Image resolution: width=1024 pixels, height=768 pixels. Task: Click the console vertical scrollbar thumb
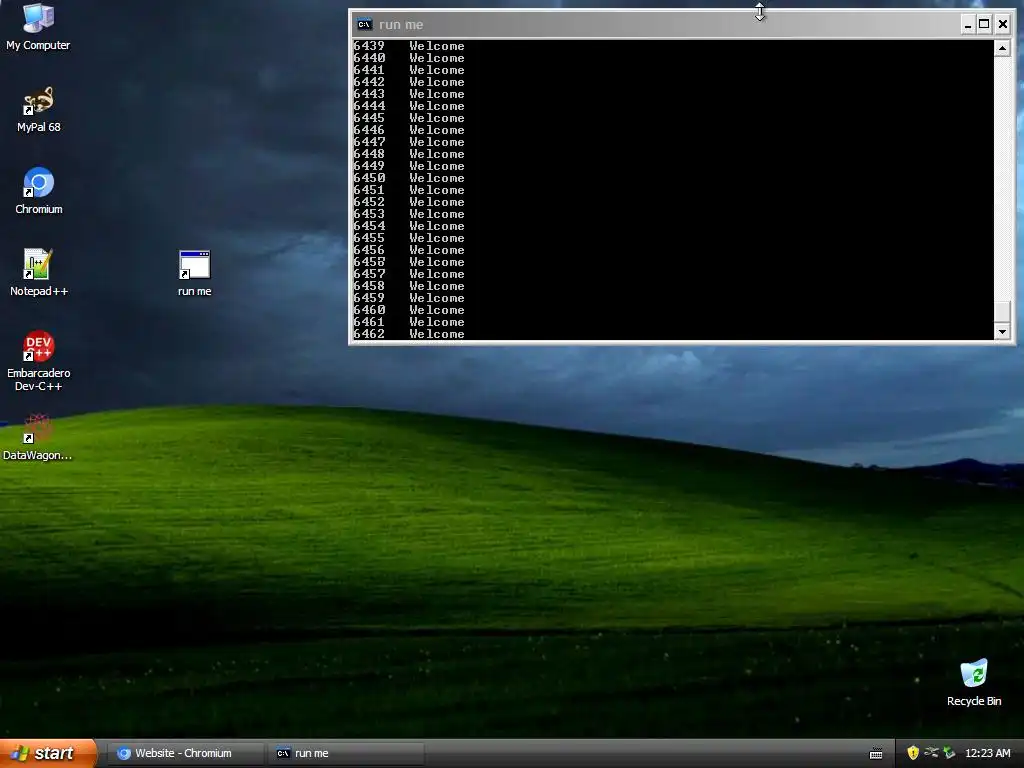(x=1002, y=312)
